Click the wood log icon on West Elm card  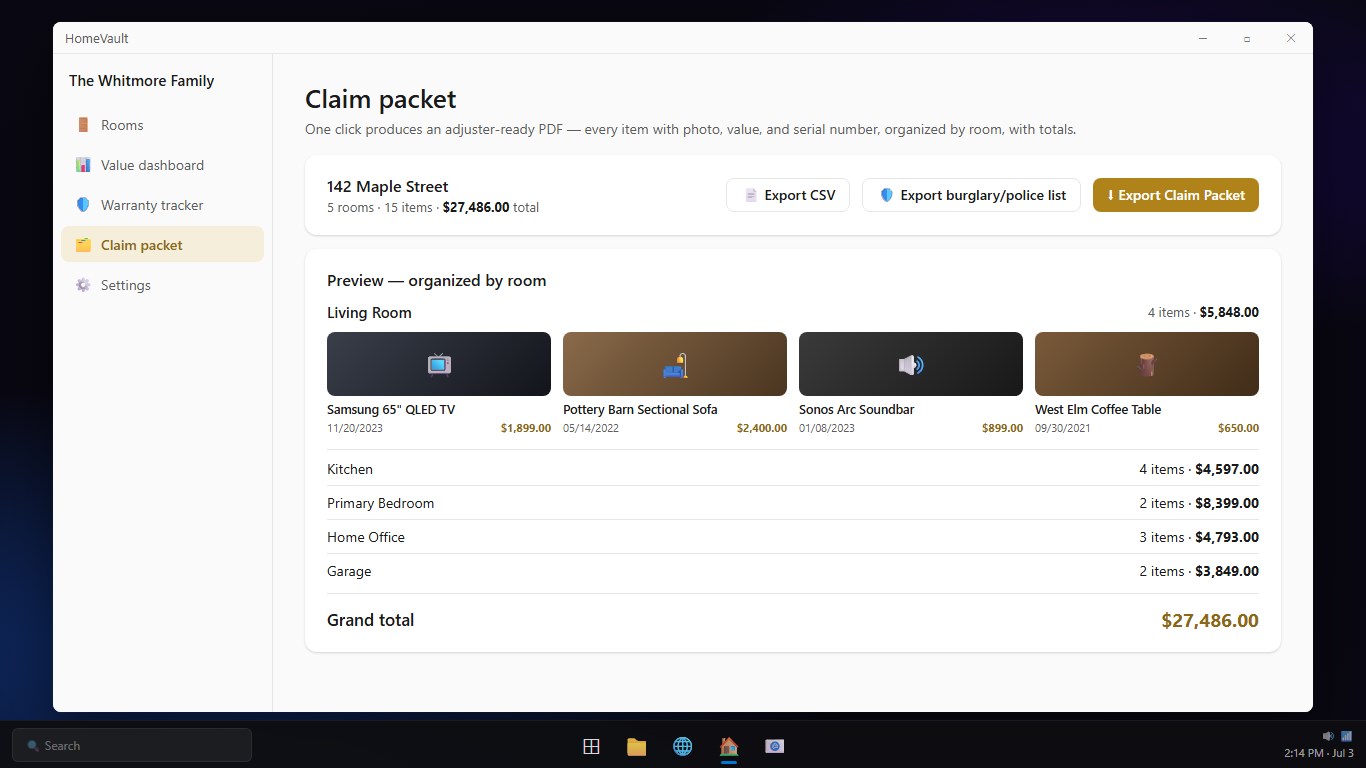pyautogui.click(x=1147, y=364)
